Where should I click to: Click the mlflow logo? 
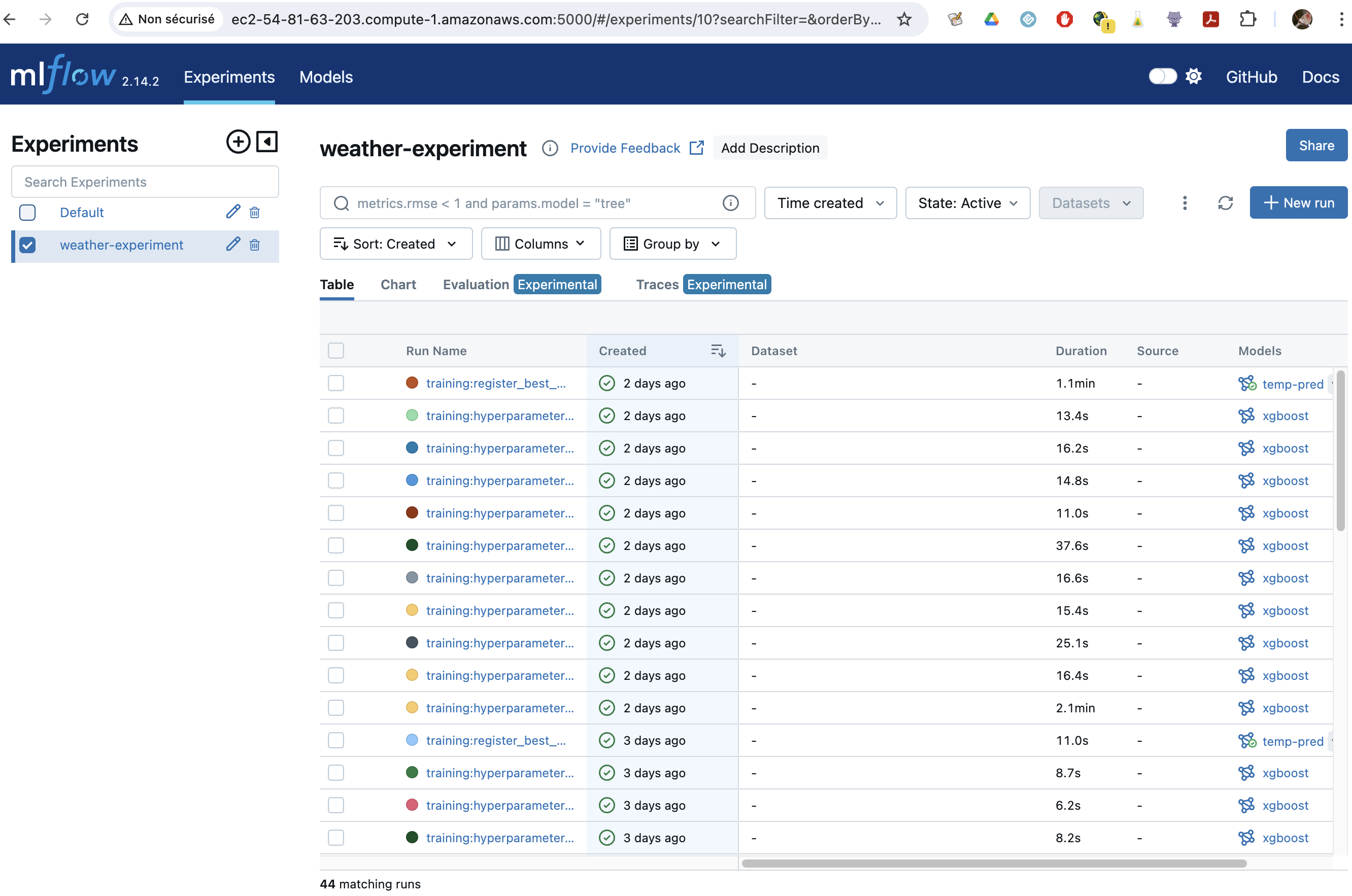(x=64, y=74)
